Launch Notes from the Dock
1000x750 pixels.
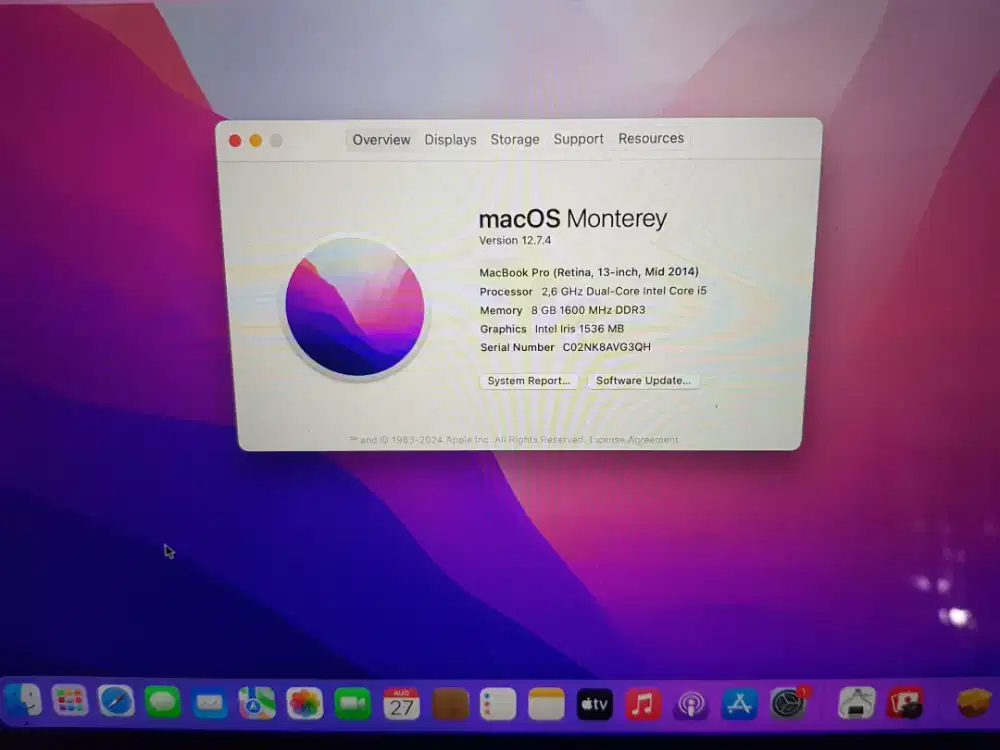pos(547,705)
